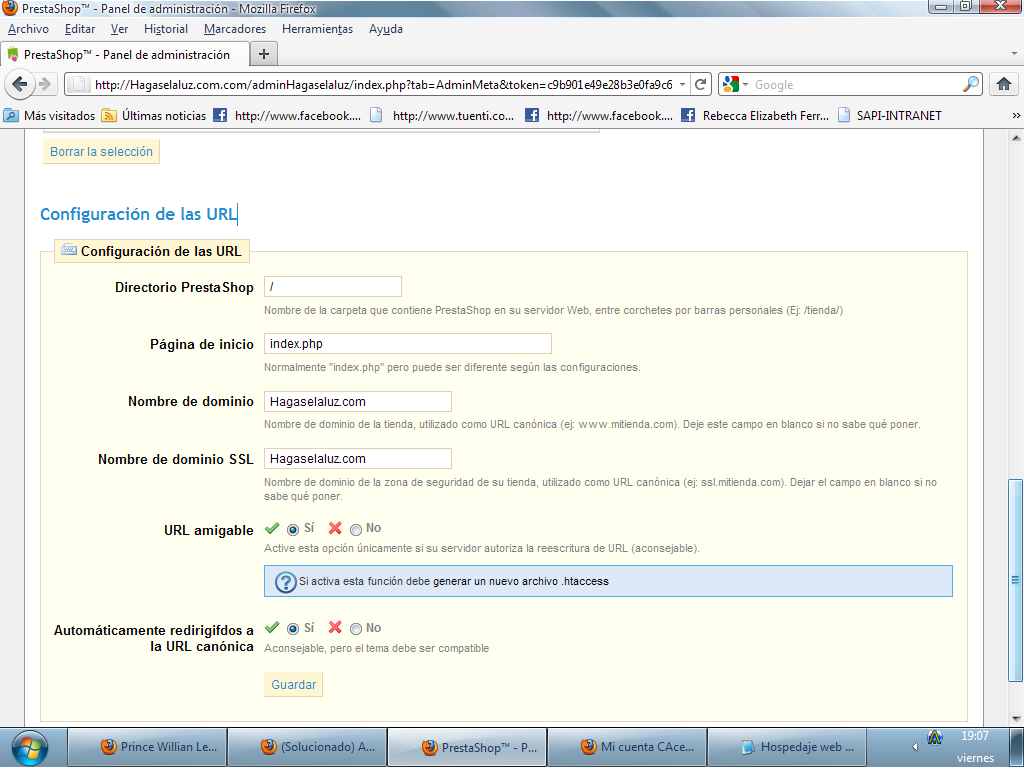Open the Editar menu
Viewport: 1024px width, 768px height.
click(80, 29)
